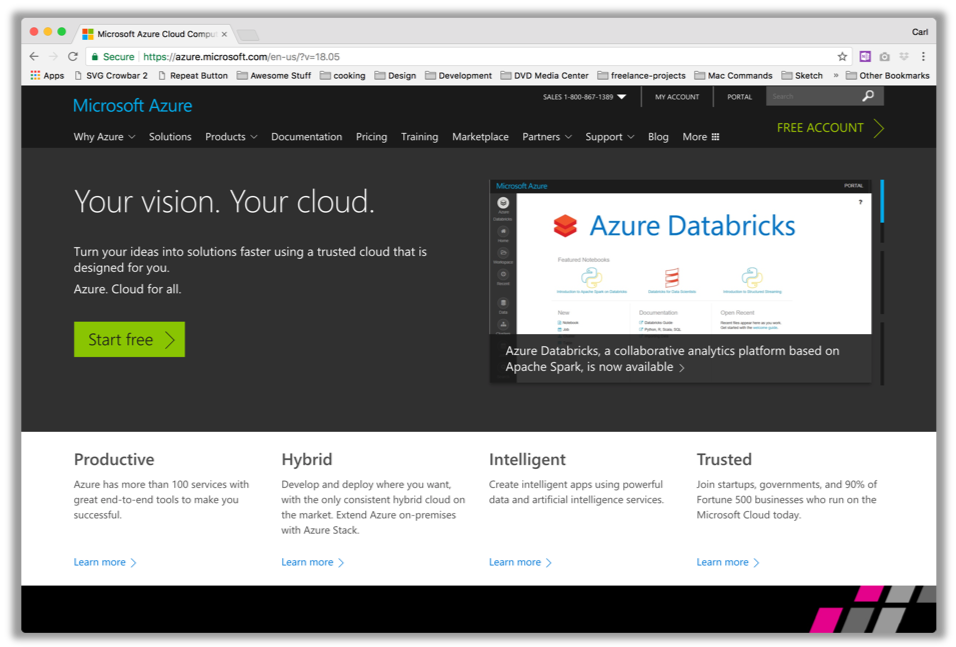This screenshot has width=956, height=647.
Task: Open the Mac Commands bookmarks folder
Action: click(733, 76)
